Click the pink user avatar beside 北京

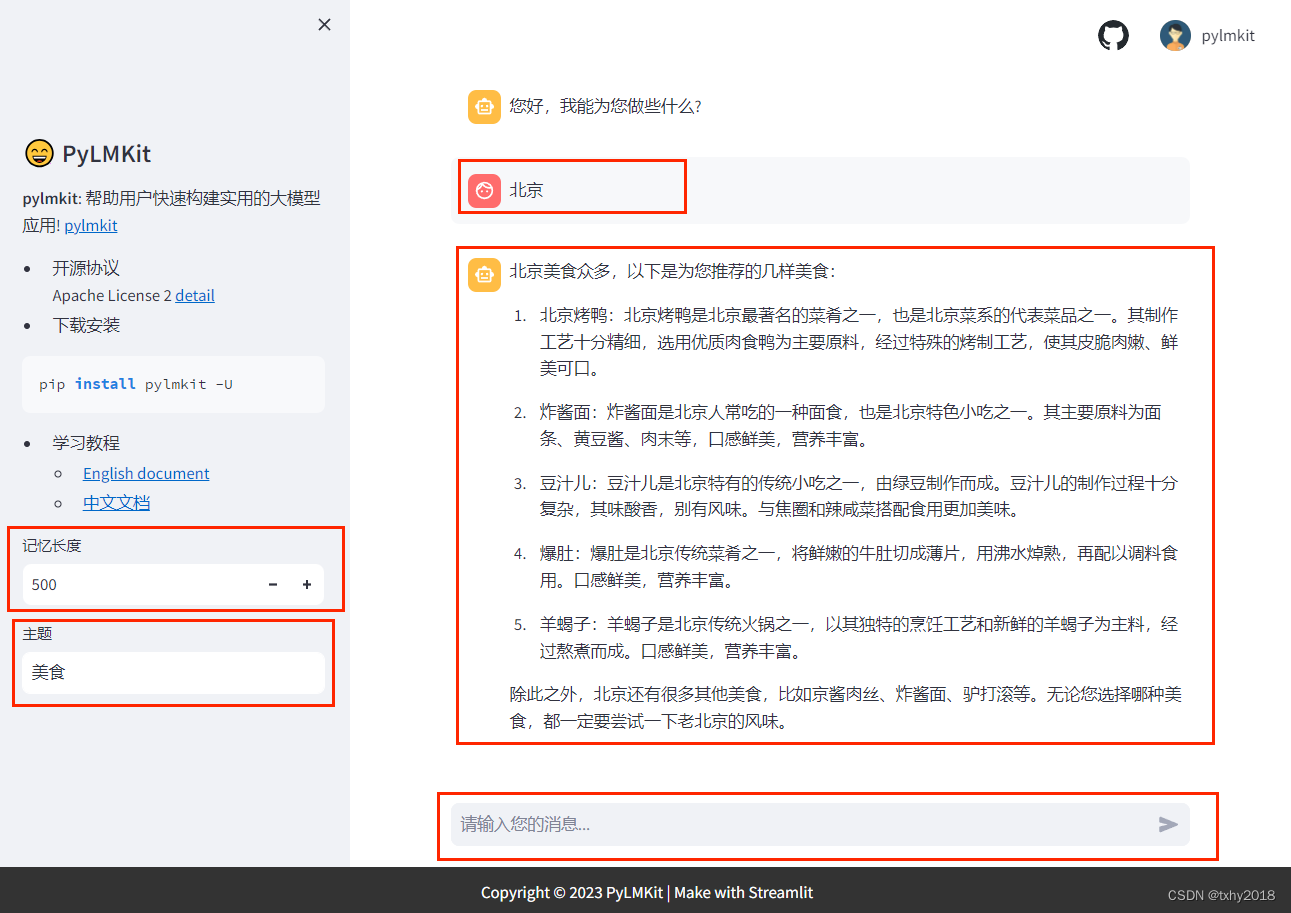tap(484, 190)
